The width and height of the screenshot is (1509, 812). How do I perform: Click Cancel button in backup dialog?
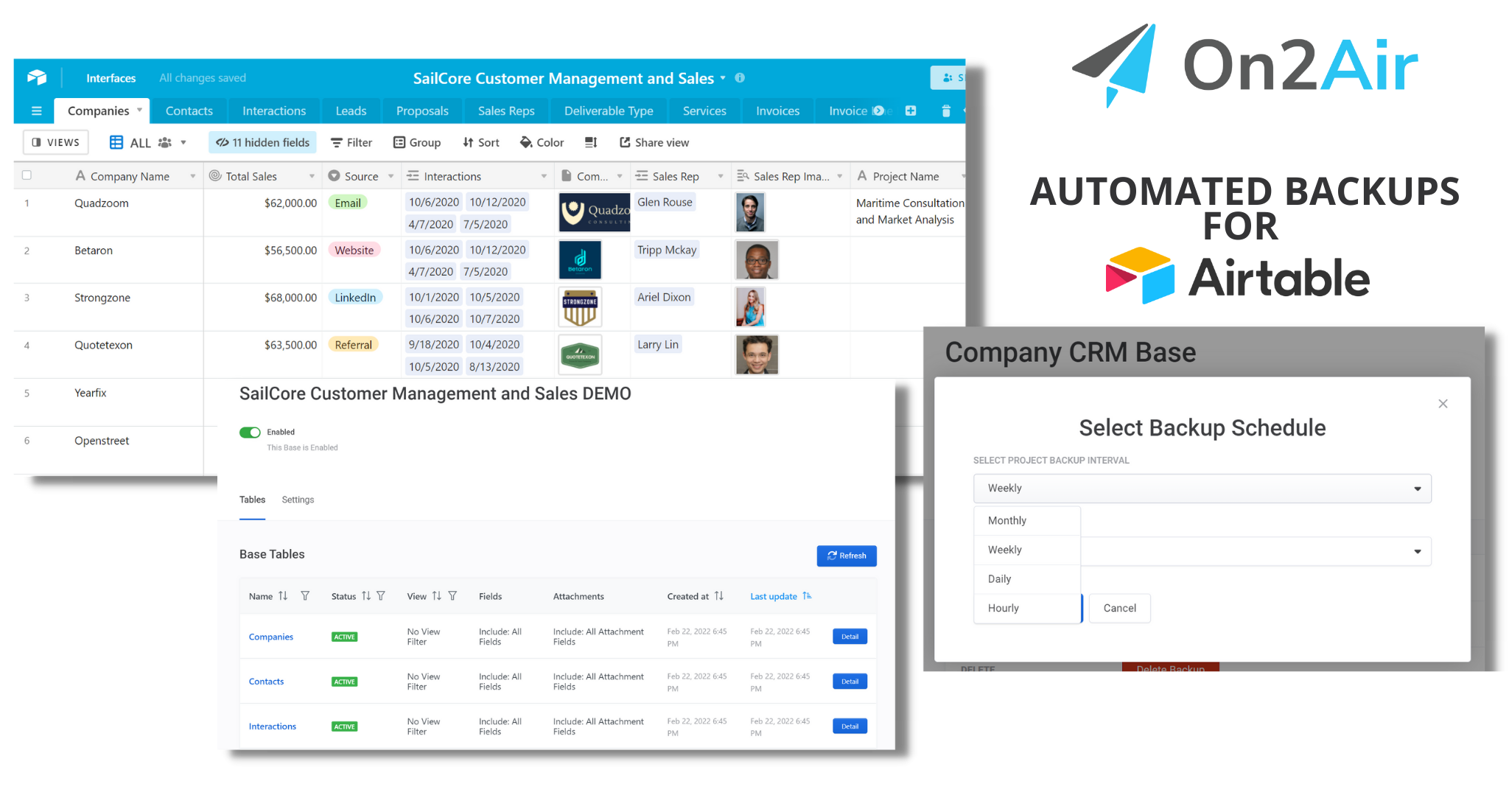point(1119,607)
